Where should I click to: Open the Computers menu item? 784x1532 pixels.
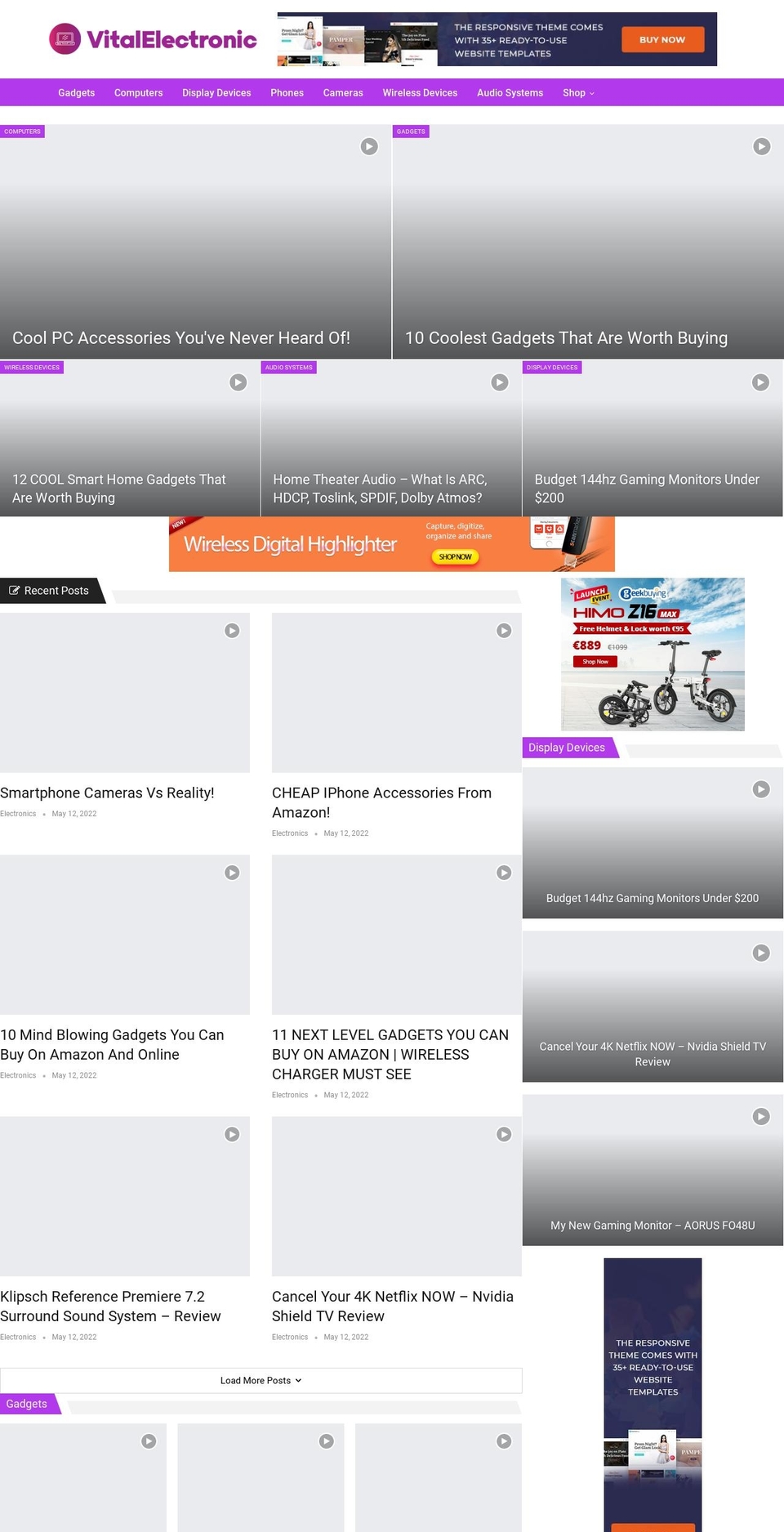(138, 93)
